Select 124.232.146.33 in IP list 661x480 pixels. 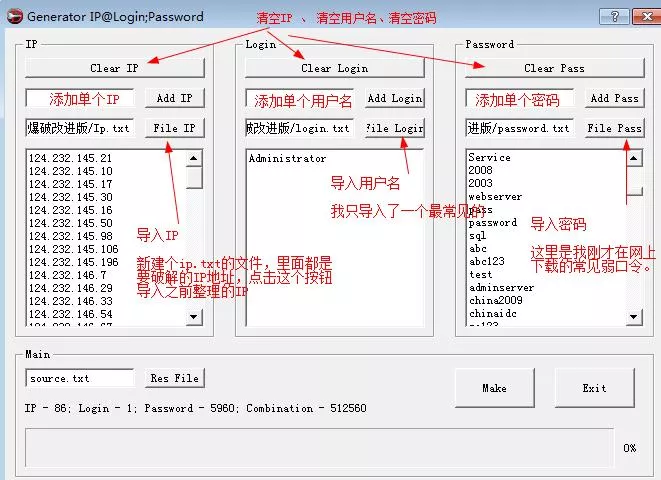click(x=70, y=301)
